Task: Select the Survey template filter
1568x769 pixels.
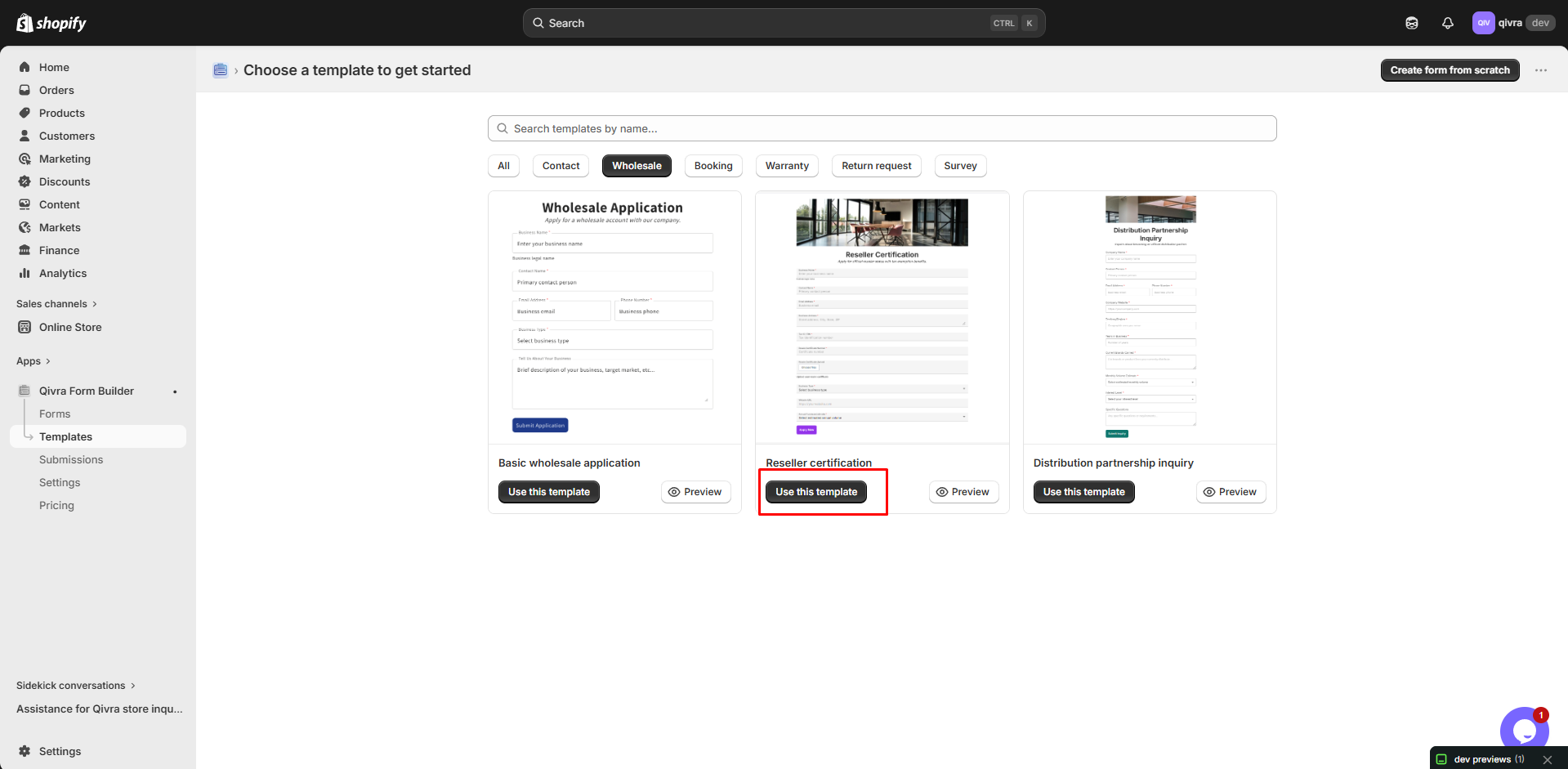Action: 960,166
